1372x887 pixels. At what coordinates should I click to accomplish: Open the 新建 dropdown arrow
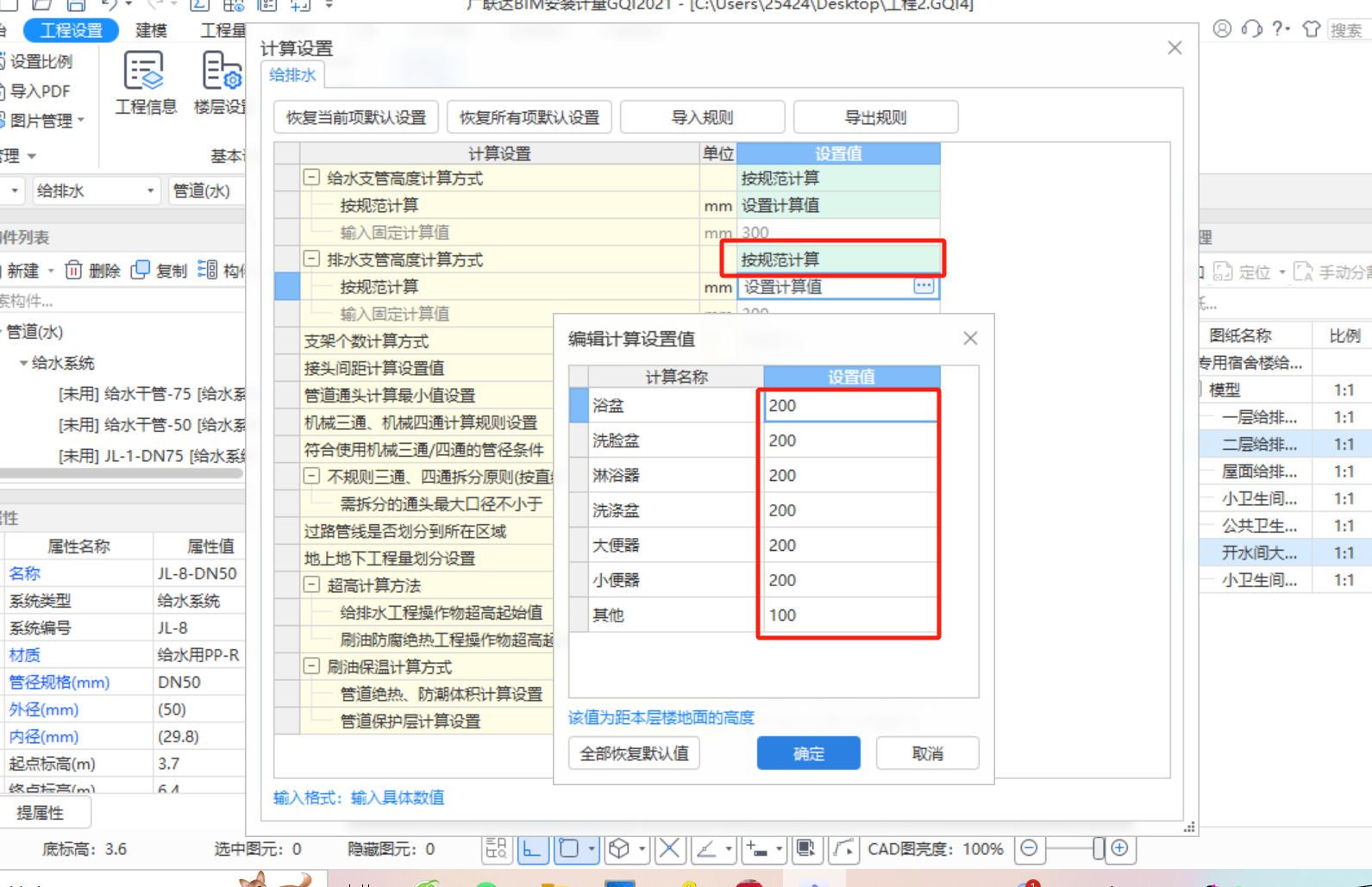click(51, 271)
